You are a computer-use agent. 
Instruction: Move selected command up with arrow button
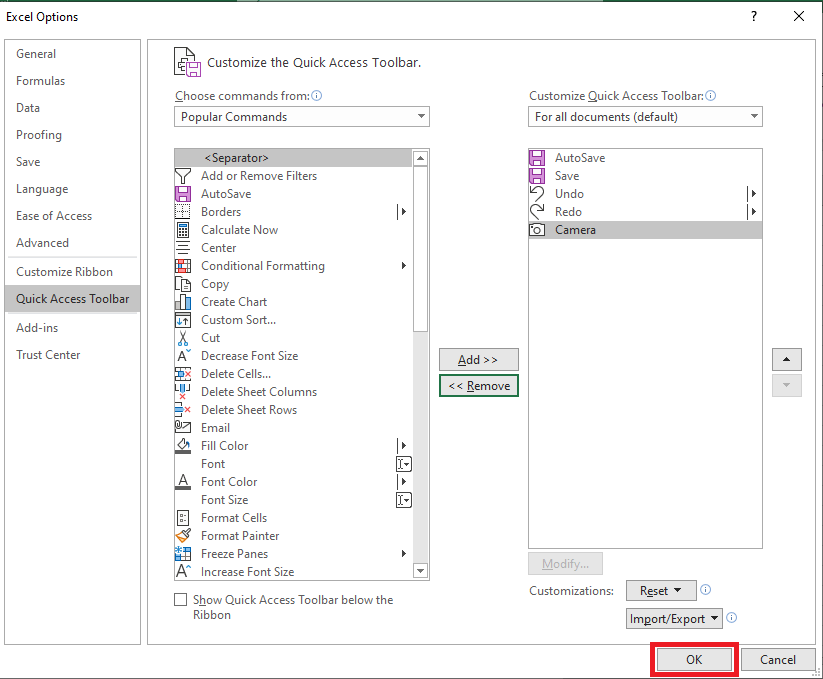point(786,359)
